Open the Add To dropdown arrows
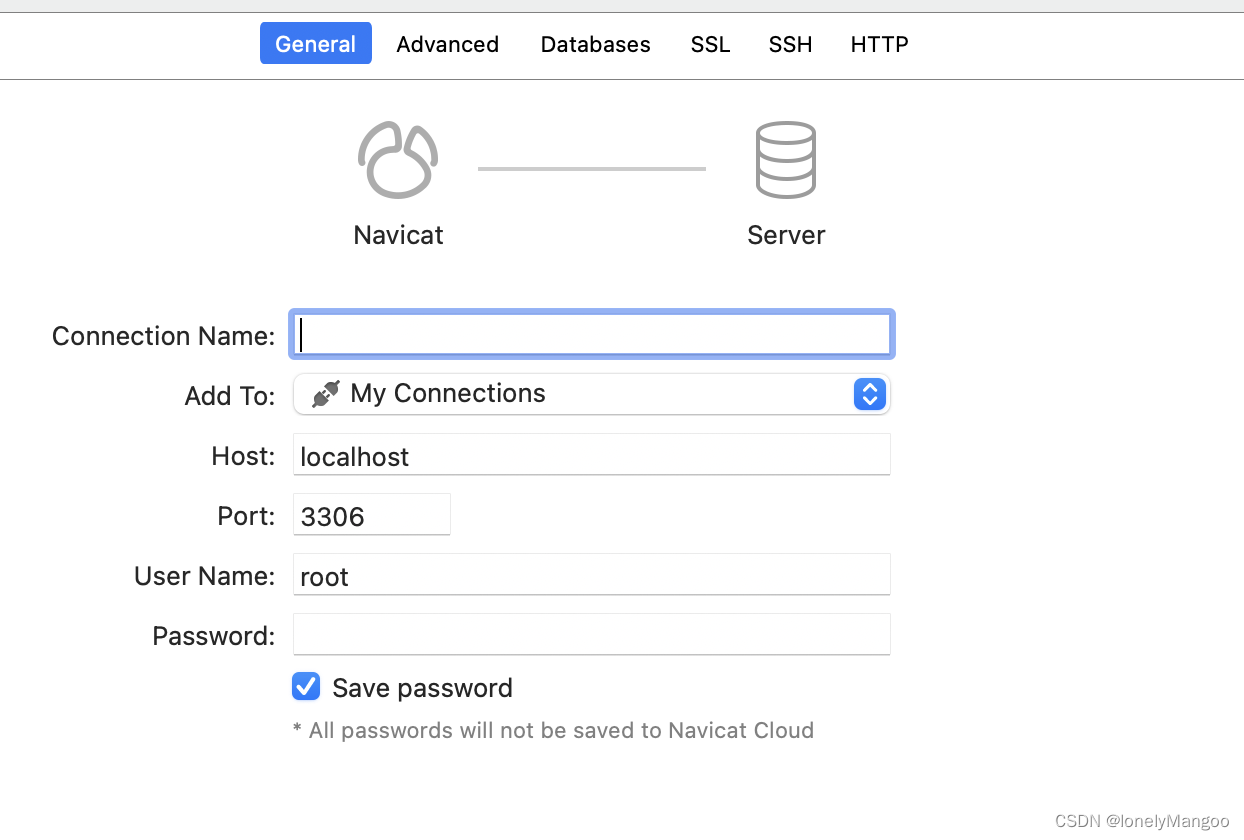This screenshot has width=1244, height=840. [869, 394]
